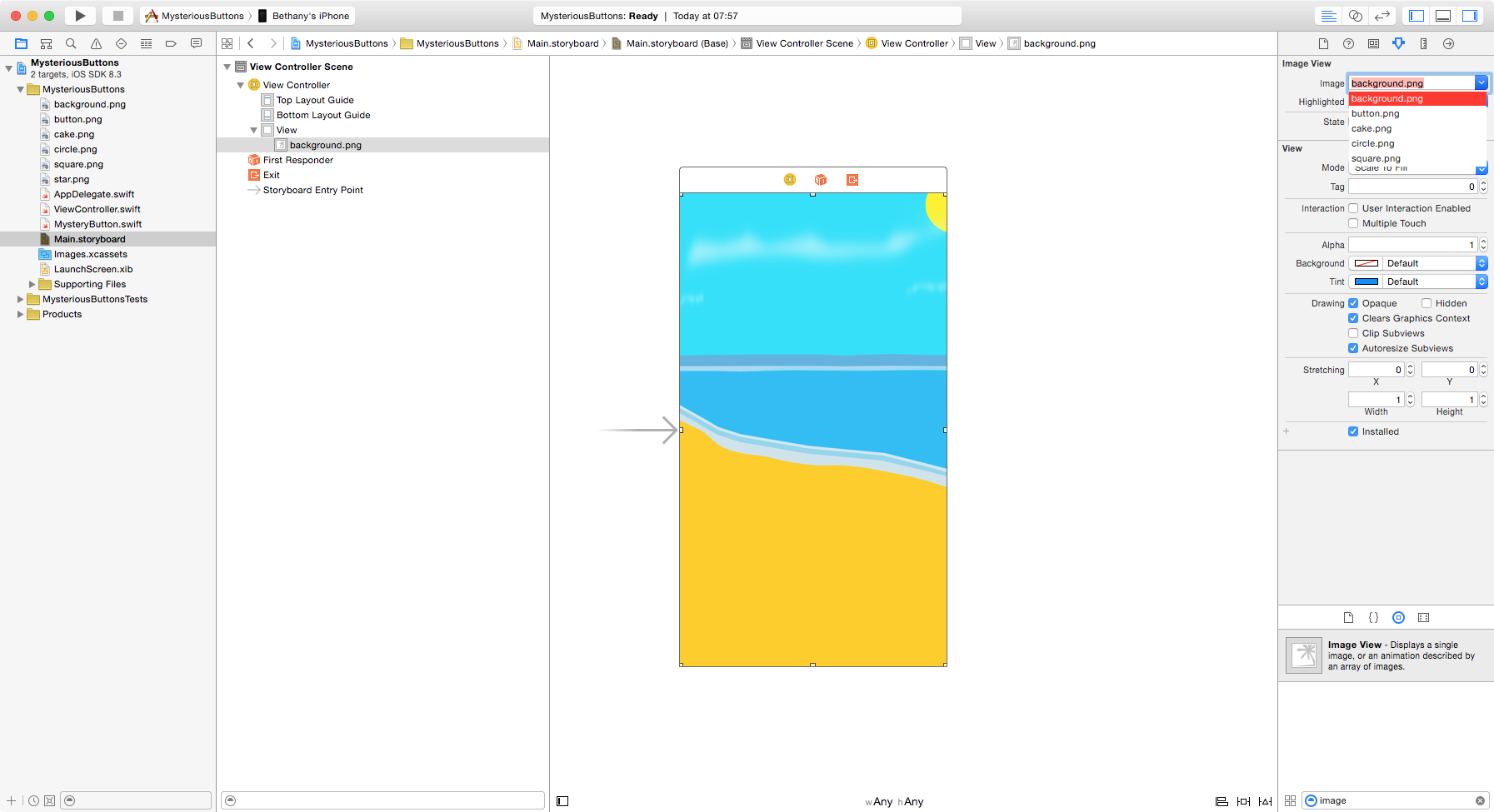
Task: Show the Connections inspector
Action: click(1448, 43)
